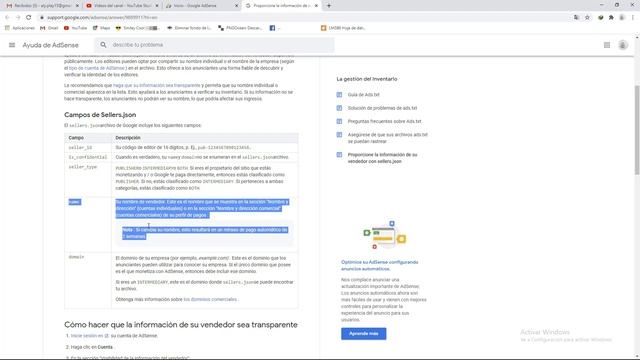
Task: Open the Eliminar fondo bookmark
Action: 189,28
